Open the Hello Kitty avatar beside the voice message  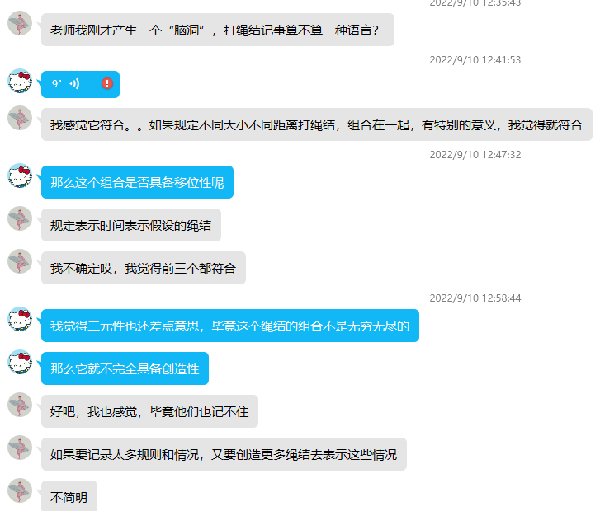[20, 80]
